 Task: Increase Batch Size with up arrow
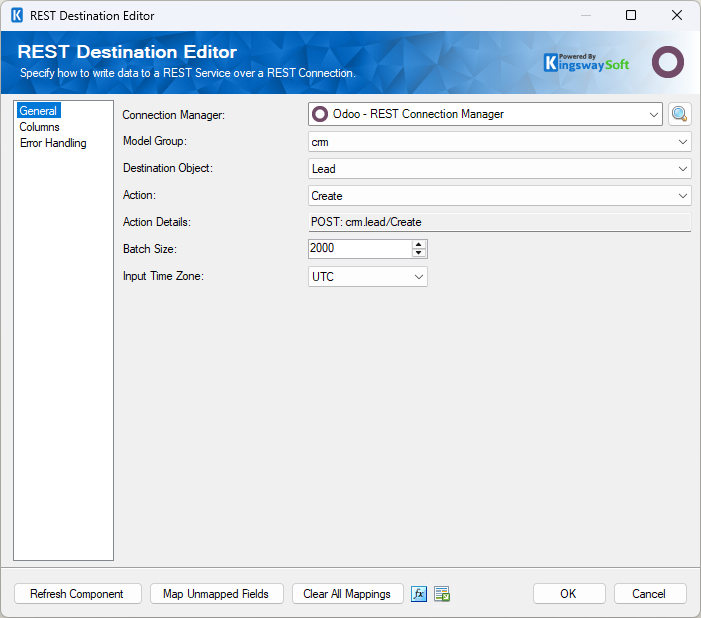click(418, 244)
